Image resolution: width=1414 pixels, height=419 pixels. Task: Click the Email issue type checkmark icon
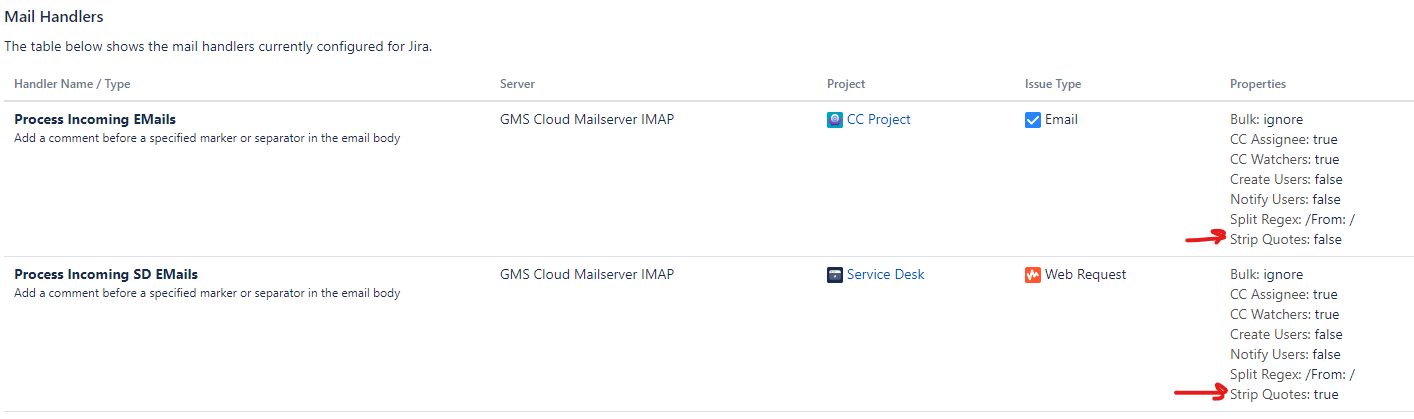coord(1033,120)
